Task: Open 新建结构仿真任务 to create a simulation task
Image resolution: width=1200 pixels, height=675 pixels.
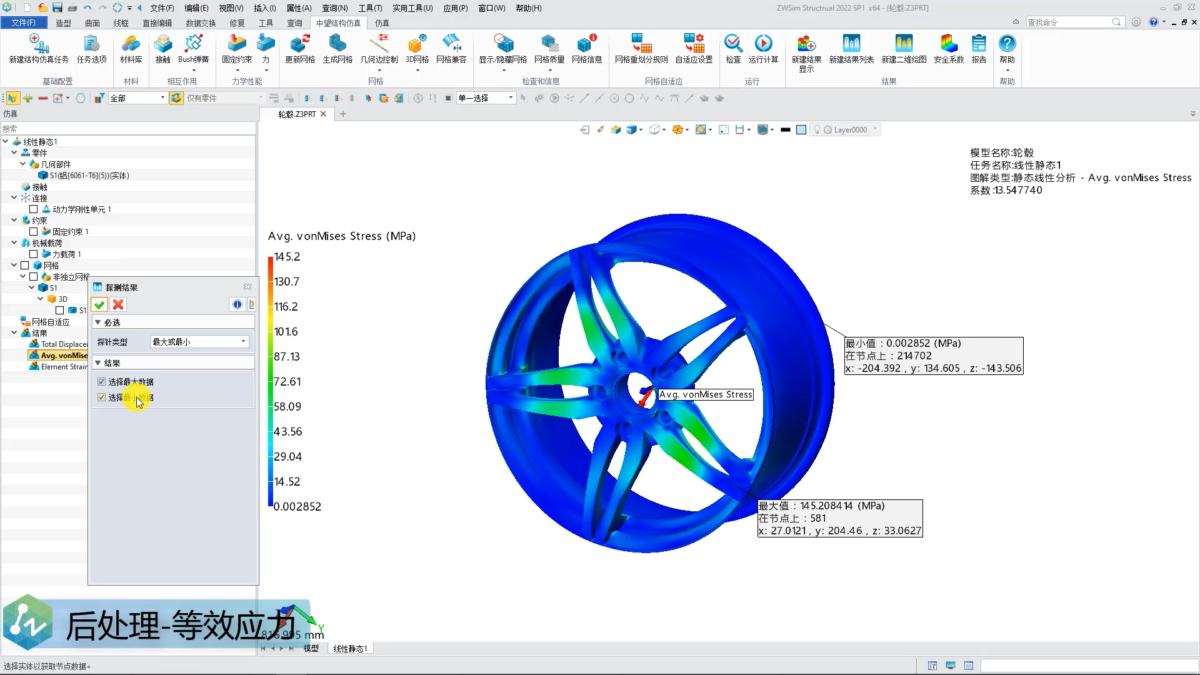Action: pos(37,48)
